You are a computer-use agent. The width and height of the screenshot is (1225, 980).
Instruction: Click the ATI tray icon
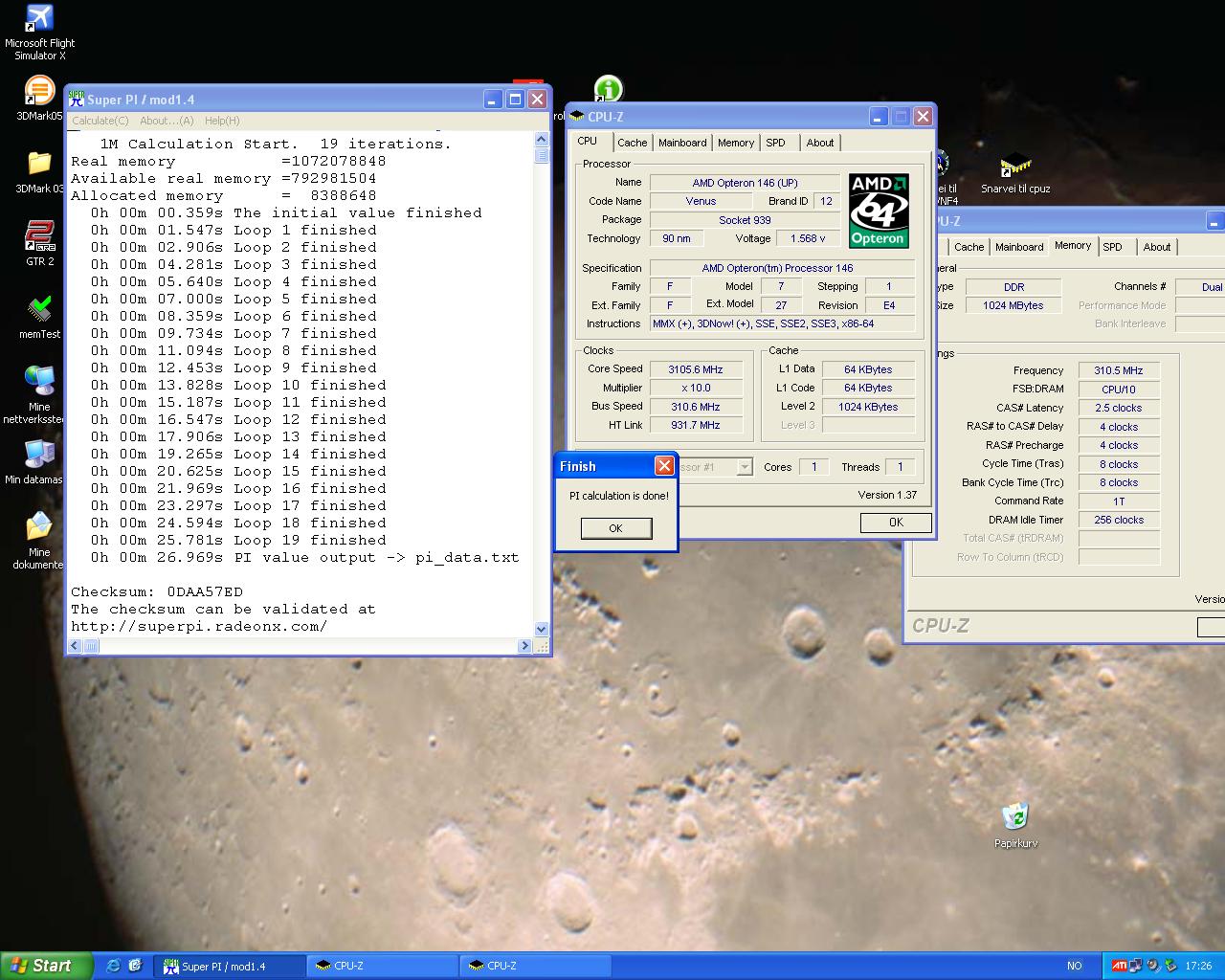1119,966
